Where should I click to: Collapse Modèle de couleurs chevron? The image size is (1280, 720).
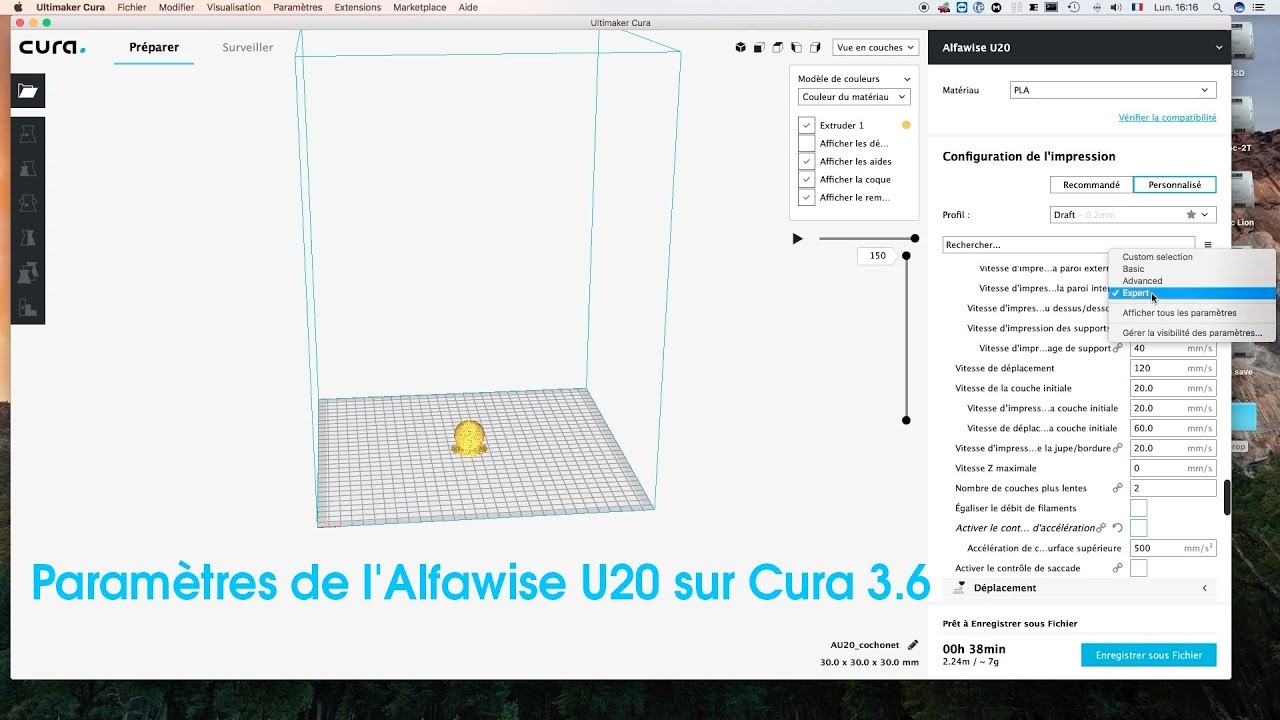(x=907, y=79)
